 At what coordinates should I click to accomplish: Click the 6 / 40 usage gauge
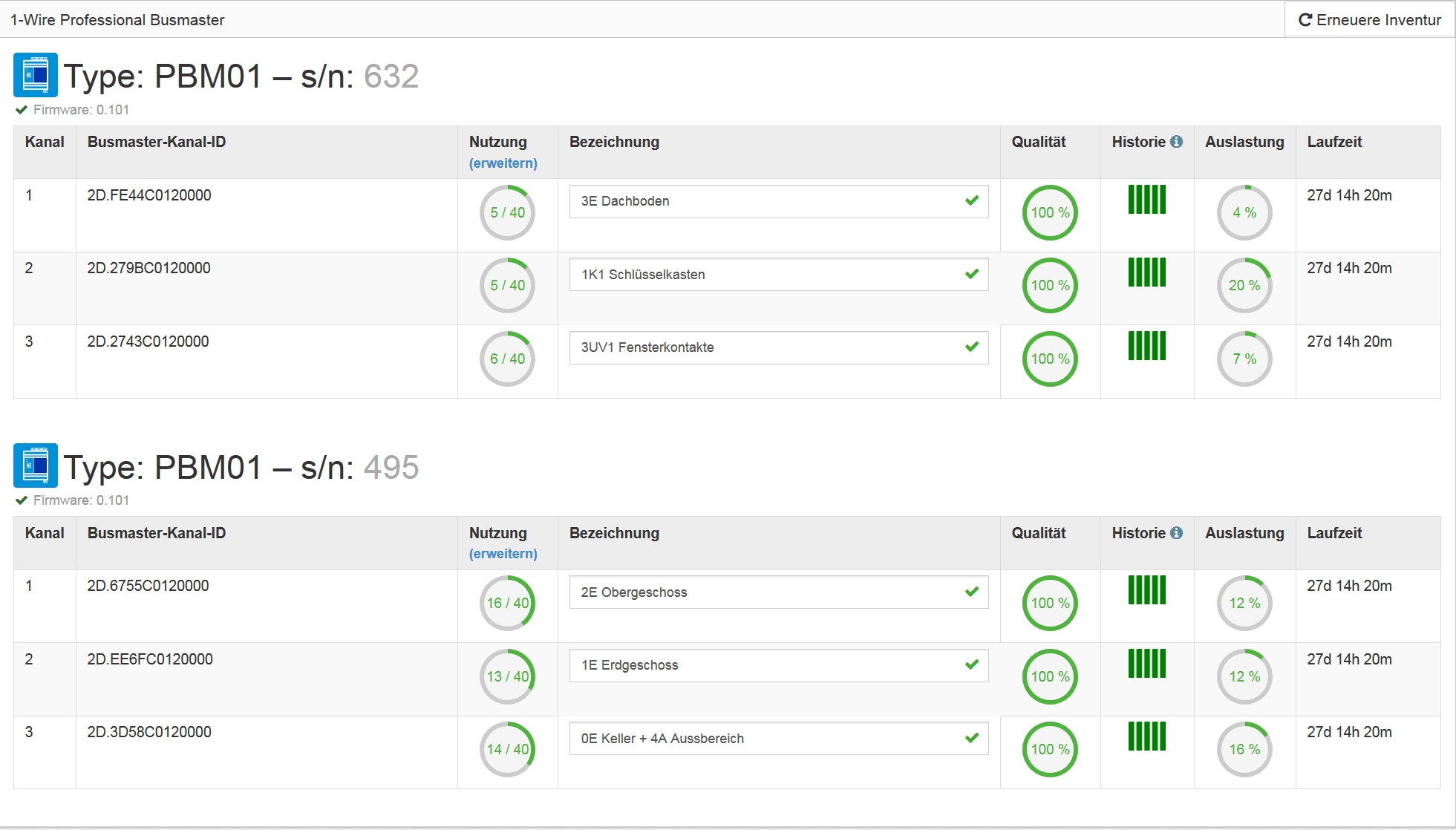(508, 359)
